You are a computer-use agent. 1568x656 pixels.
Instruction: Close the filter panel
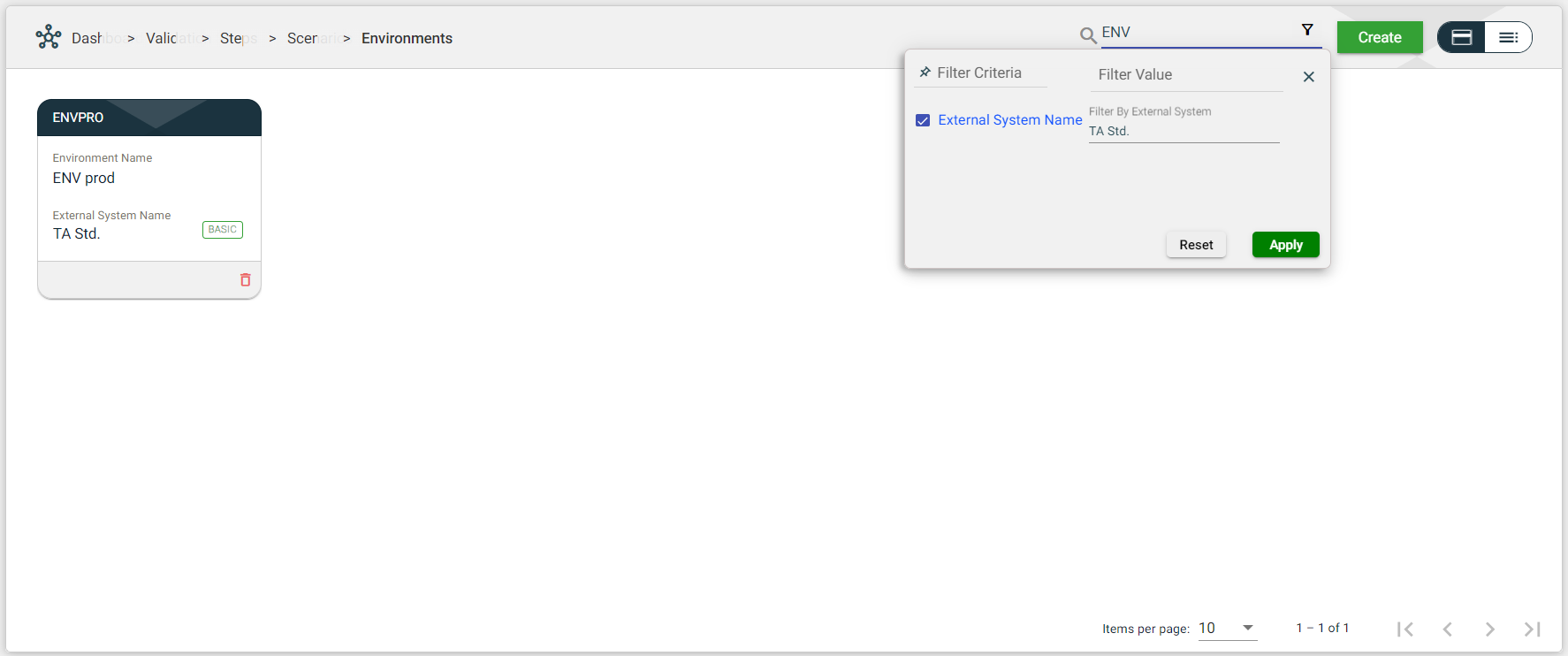pos(1309,77)
